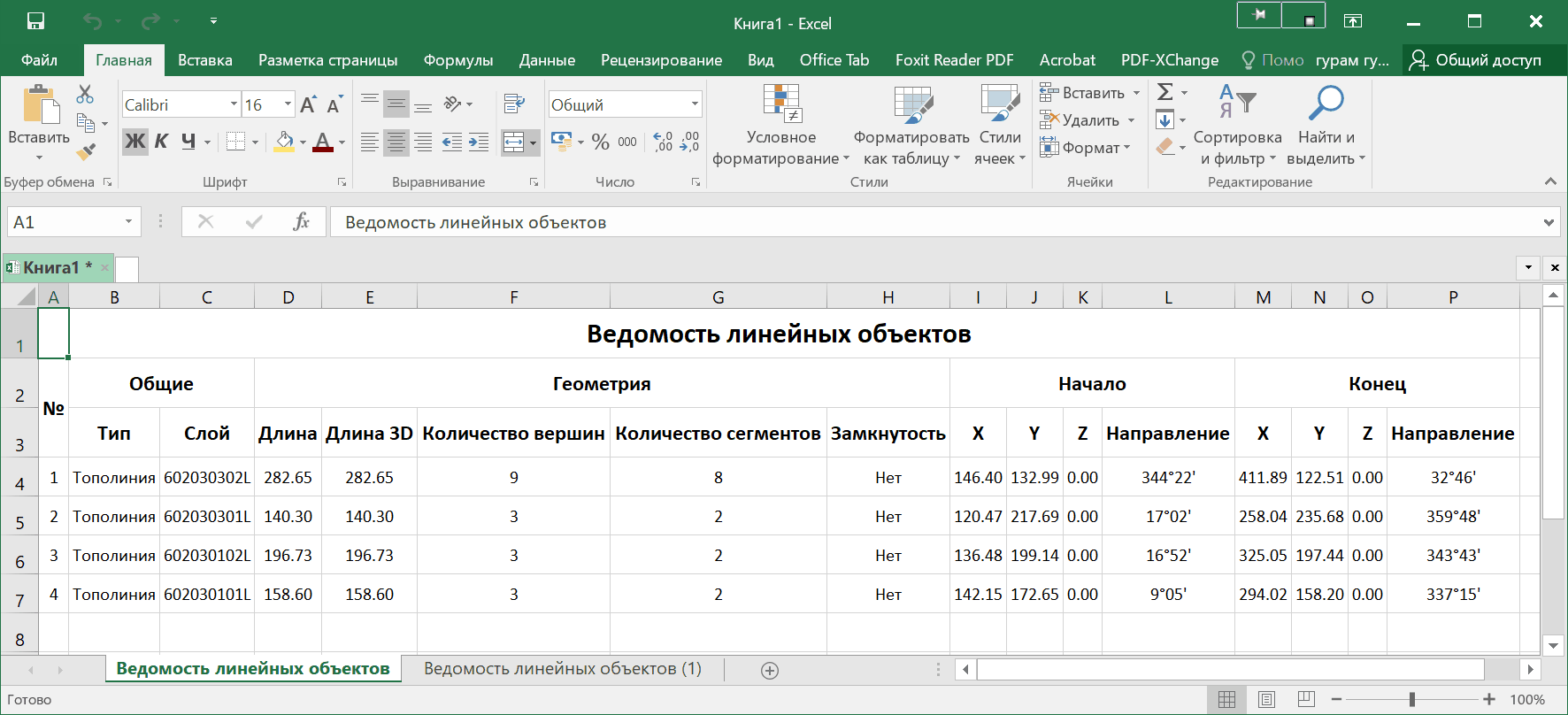Toggle Bold formatting button
Screen dimensions: 1568x715
(x=135, y=142)
